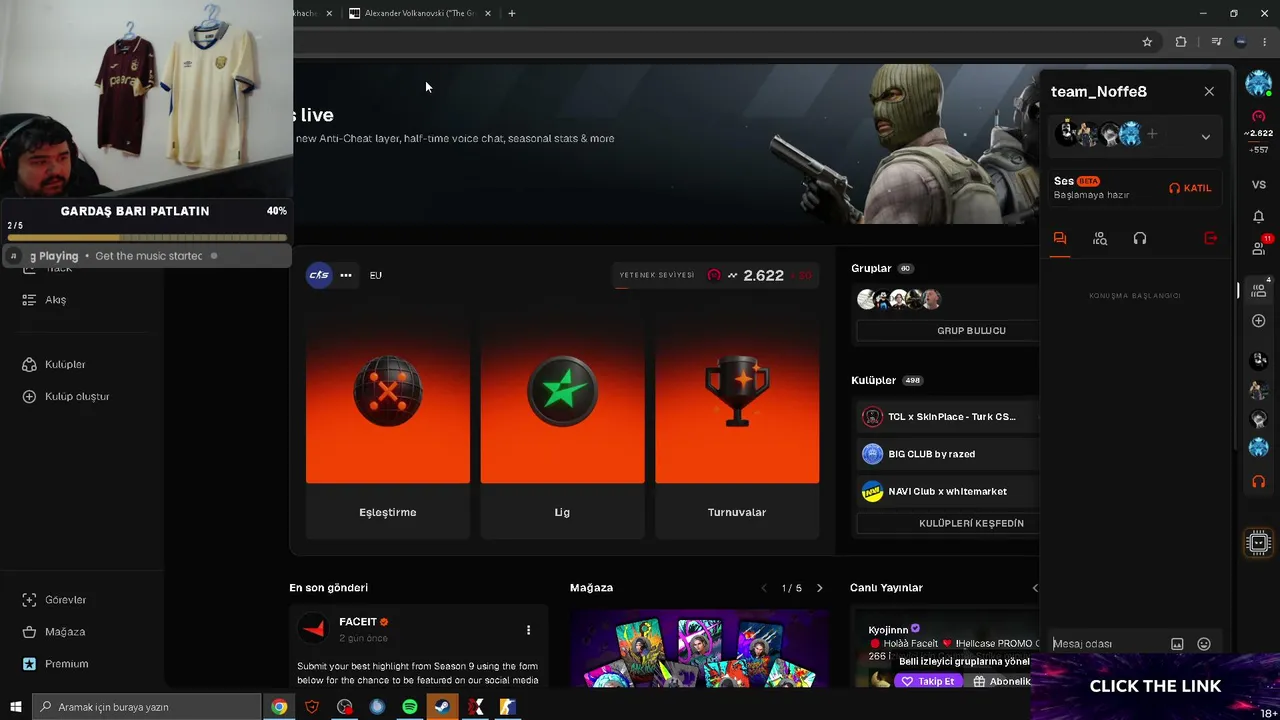Leave the team via exit icon
The height and width of the screenshot is (720, 1280).
point(1211,239)
